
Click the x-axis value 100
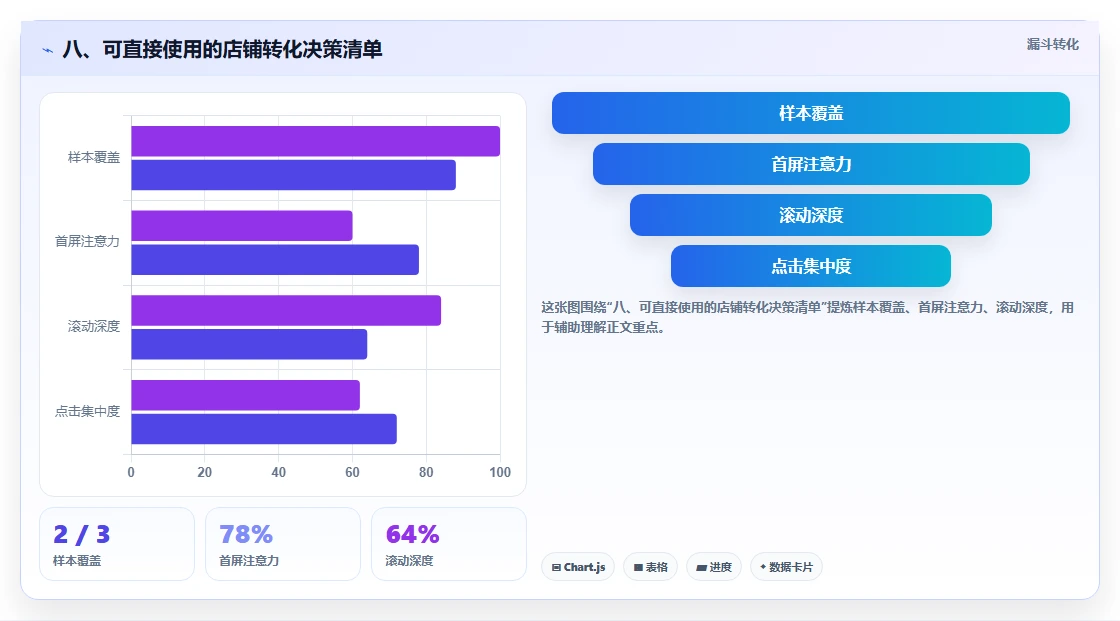[500, 472]
